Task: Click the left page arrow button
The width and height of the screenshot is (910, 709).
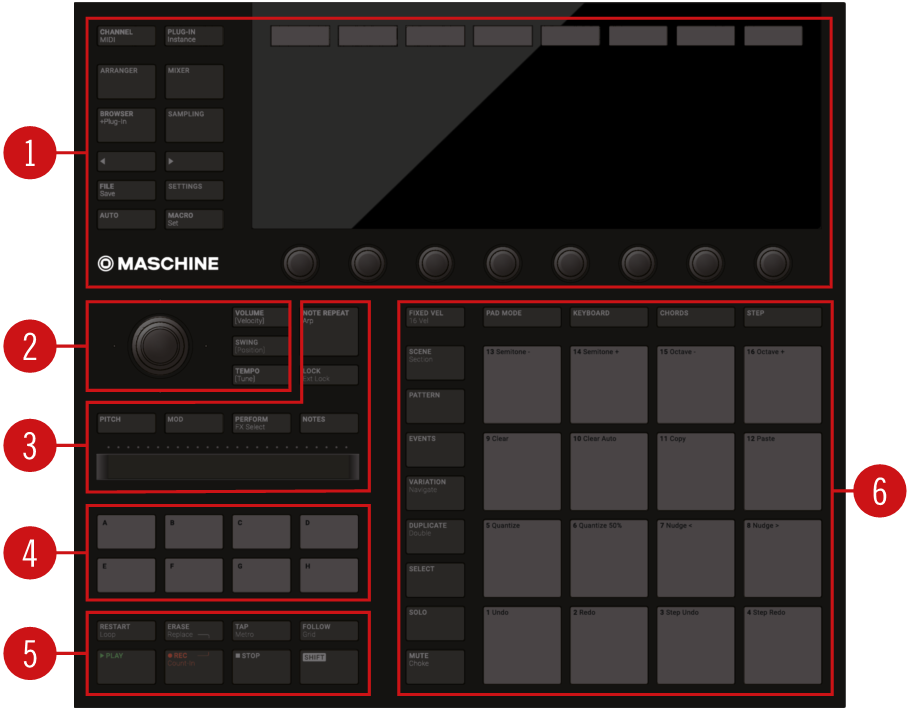Action: 126,161
